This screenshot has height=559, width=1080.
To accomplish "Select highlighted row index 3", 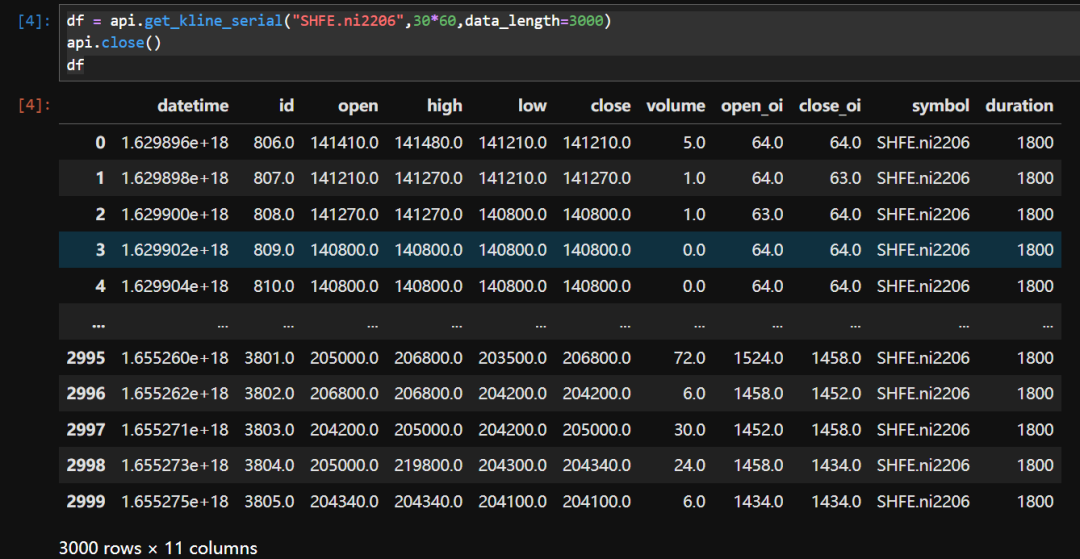I will 101,250.
